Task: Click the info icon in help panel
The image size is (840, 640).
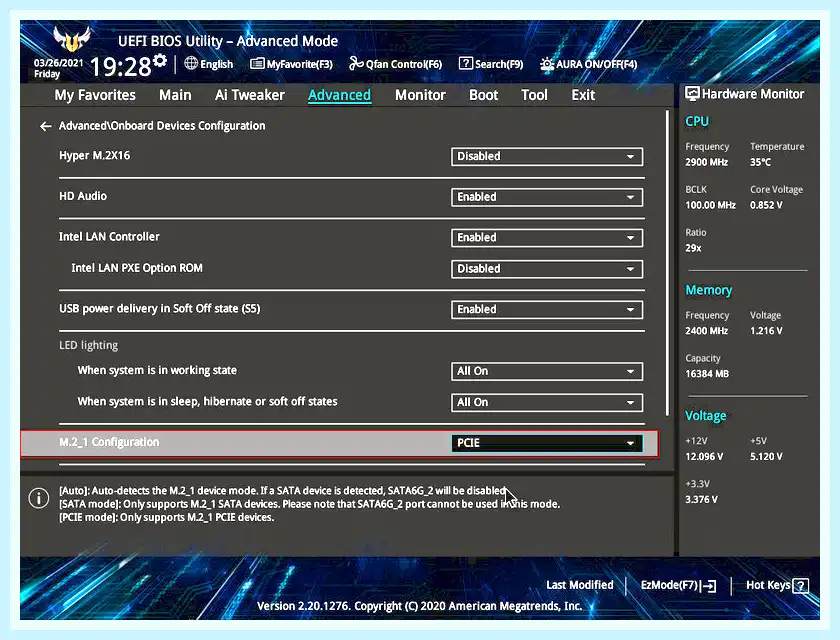Action: (x=39, y=498)
